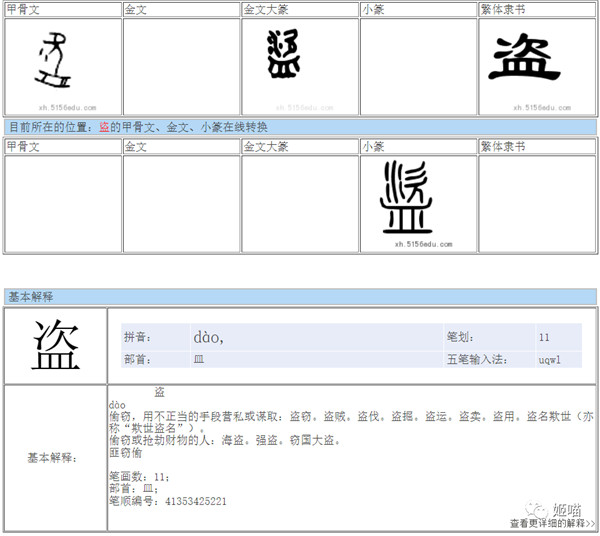This screenshot has height=536, width=600.
Task: Click the empty 金文 cell in the top row
Action: (x=181, y=65)
